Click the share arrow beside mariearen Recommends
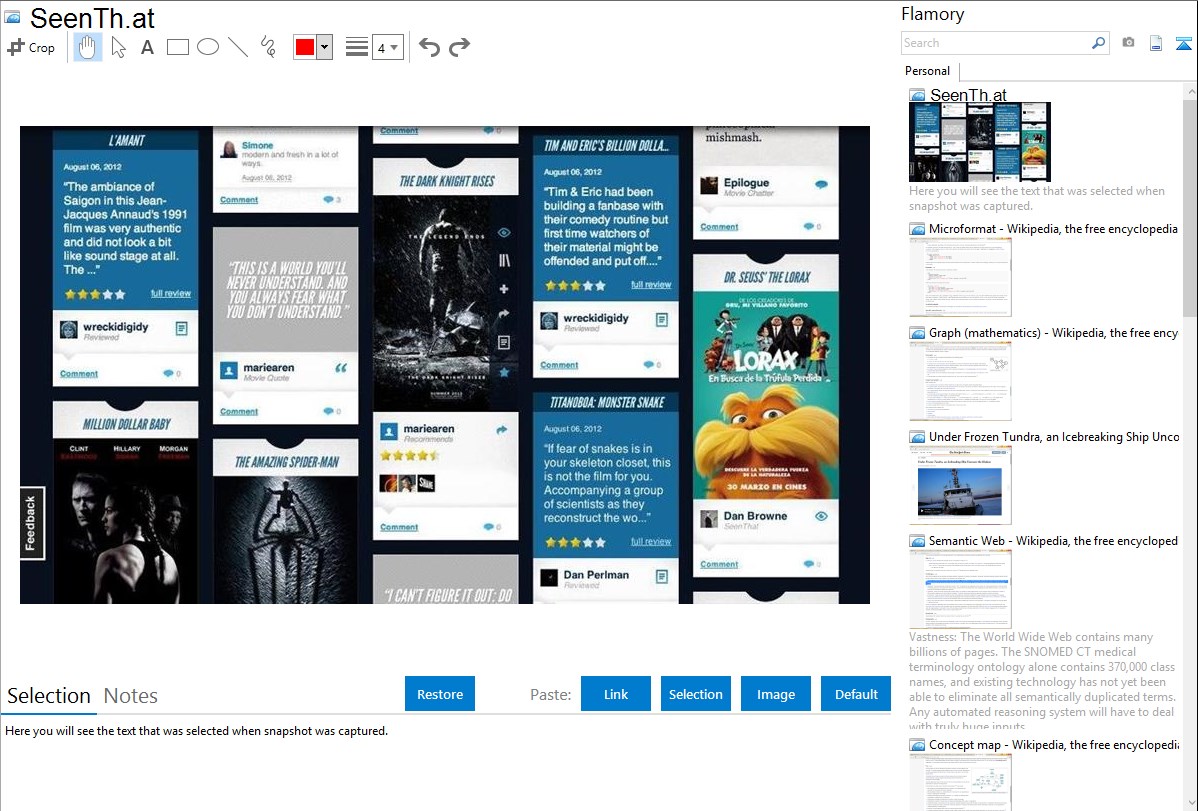This screenshot has width=1198, height=811. [501, 430]
